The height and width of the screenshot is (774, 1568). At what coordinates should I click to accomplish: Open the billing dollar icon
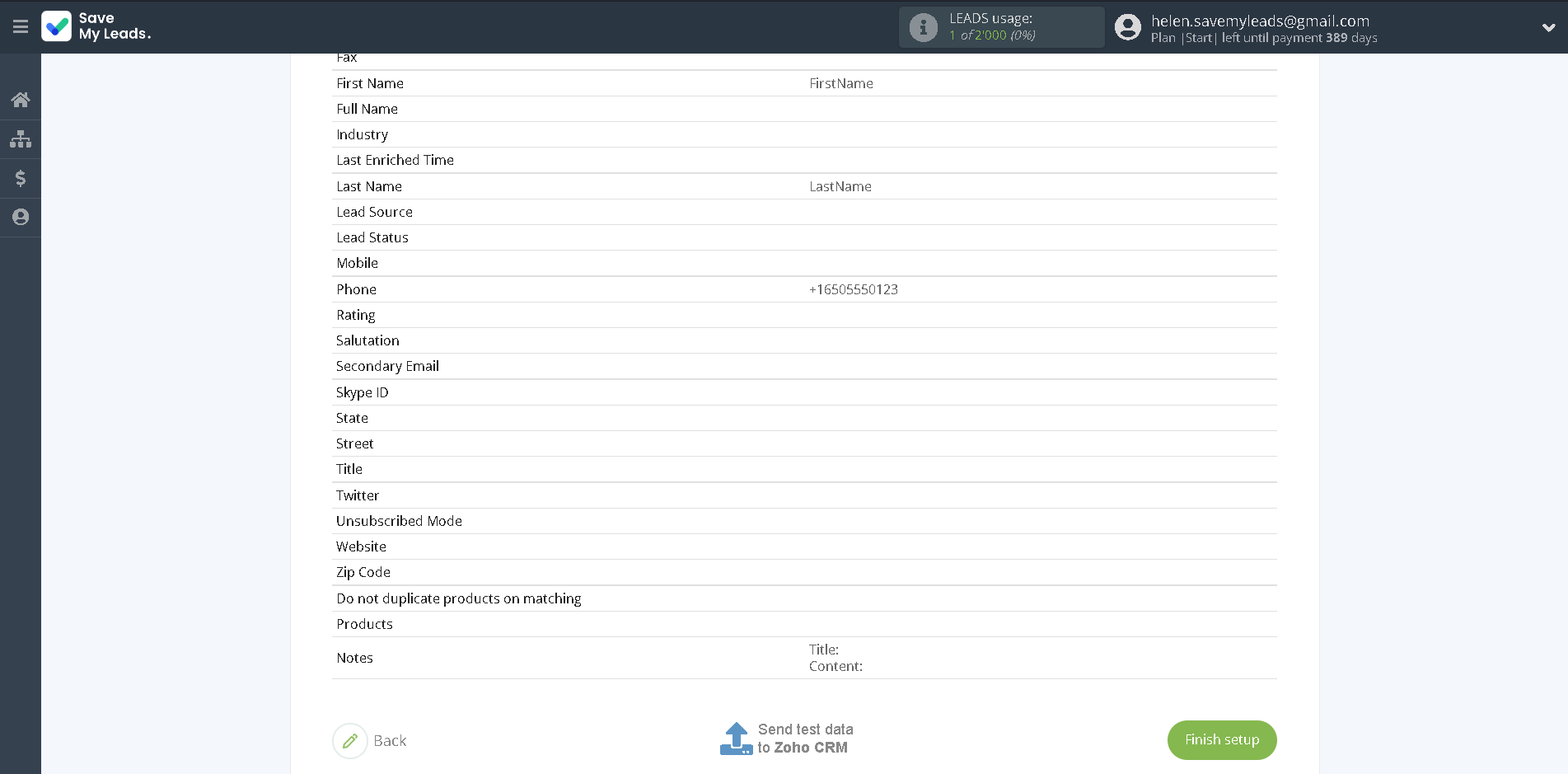(x=21, y=178)
